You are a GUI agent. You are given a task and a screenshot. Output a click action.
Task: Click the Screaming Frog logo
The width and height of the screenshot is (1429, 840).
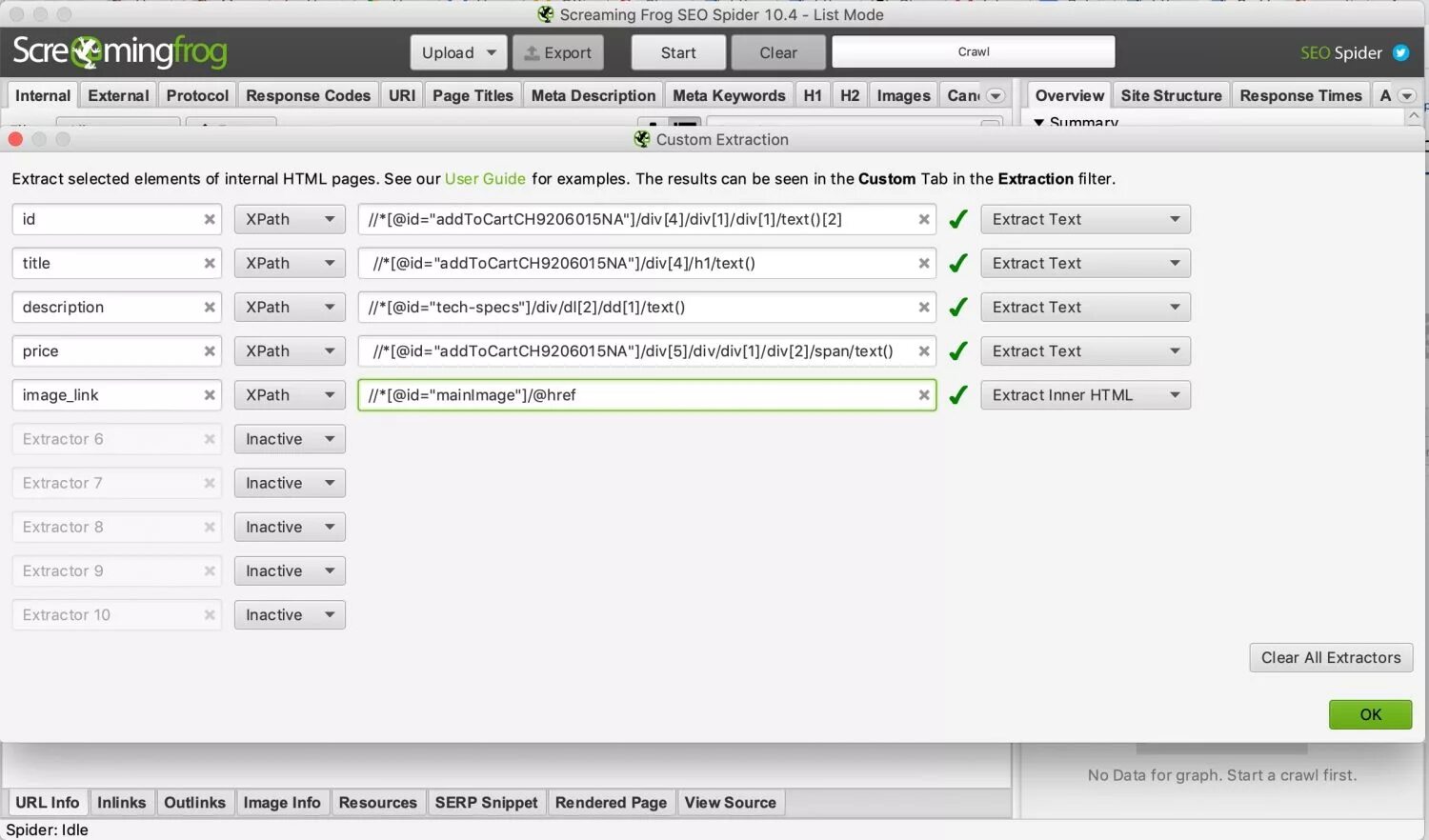coord(120,51)
